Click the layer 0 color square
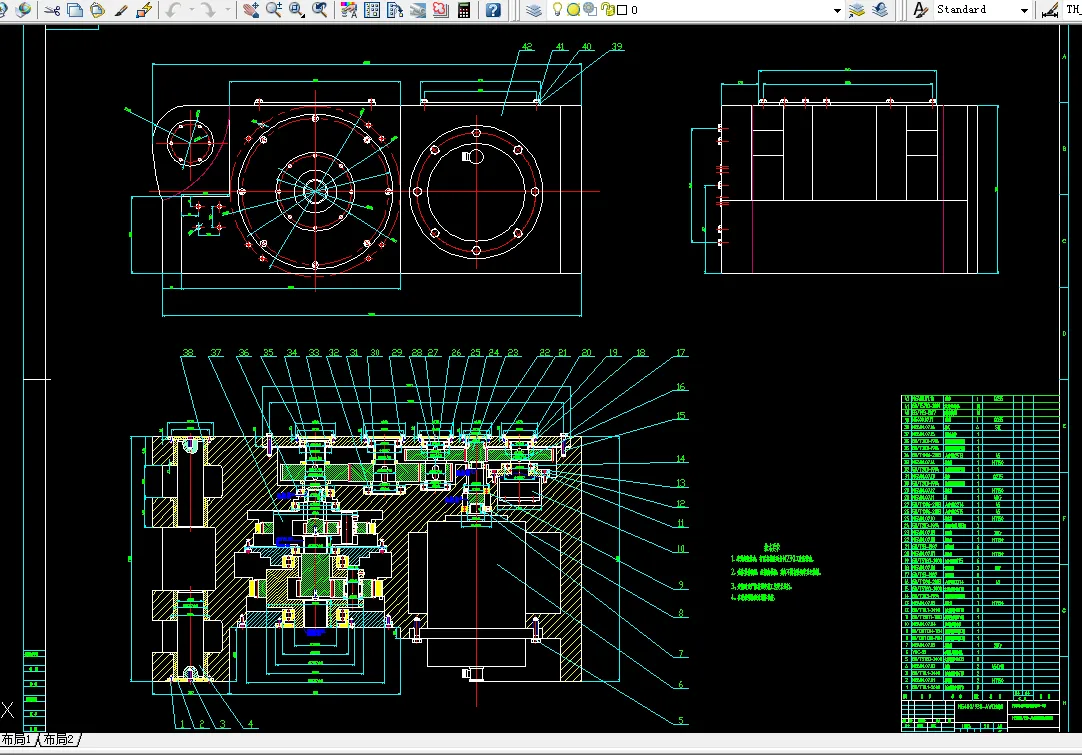Viewport: 1082px width, 755px height. tap(622, 10)
